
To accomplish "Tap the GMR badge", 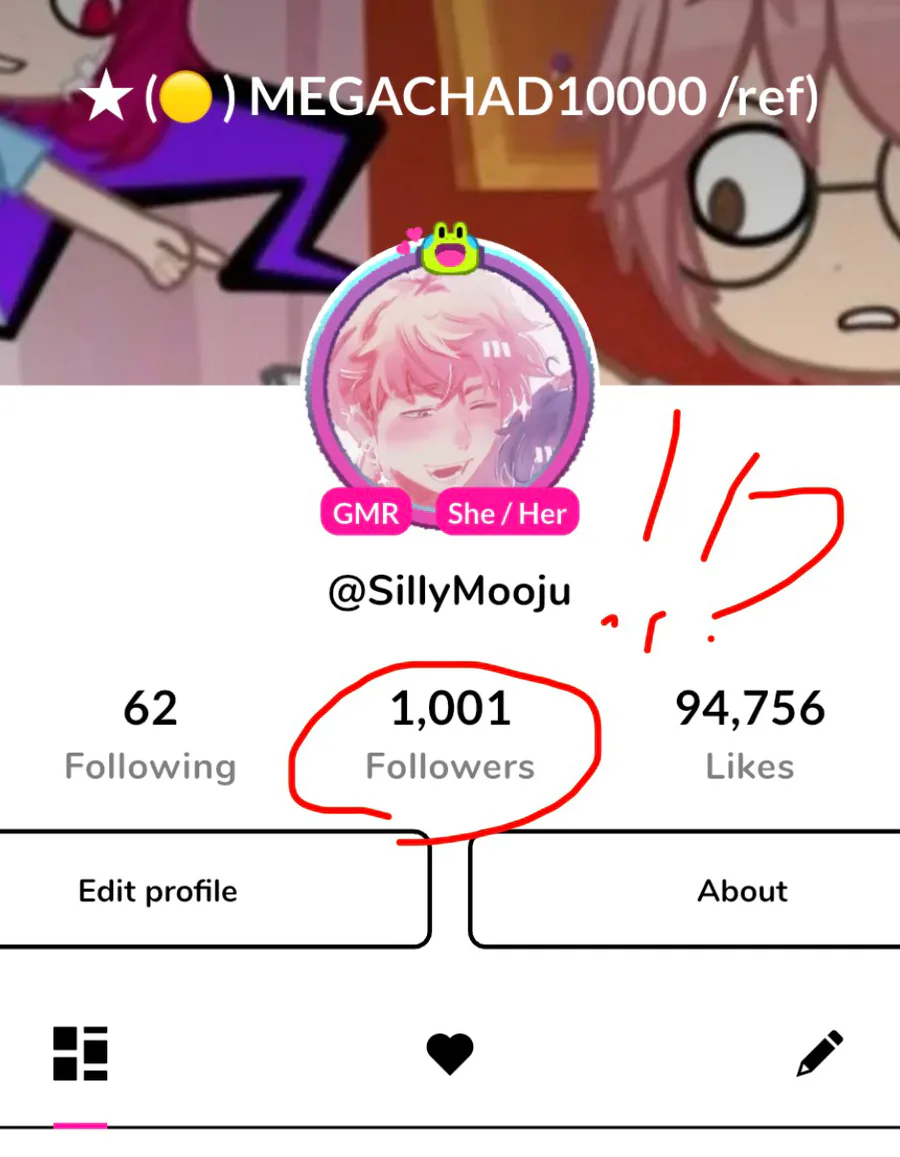I will click(365, 513).
